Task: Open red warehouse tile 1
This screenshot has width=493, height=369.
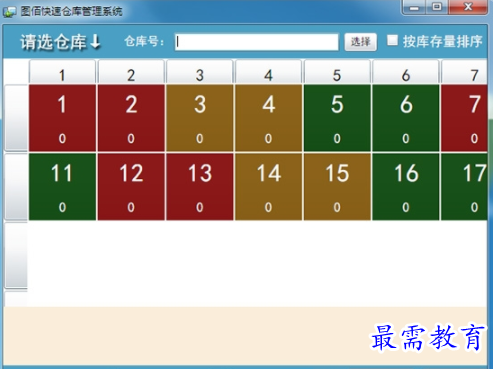Action: 62,118
